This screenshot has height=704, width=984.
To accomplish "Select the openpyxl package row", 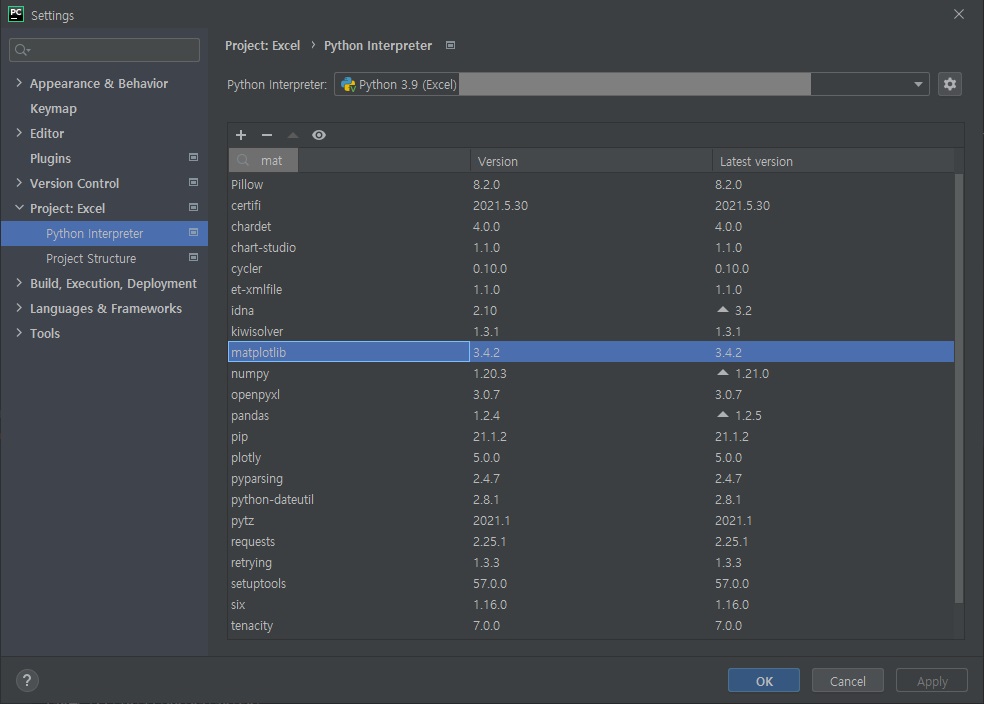I will pyautogui.click(x=591, y=394).
